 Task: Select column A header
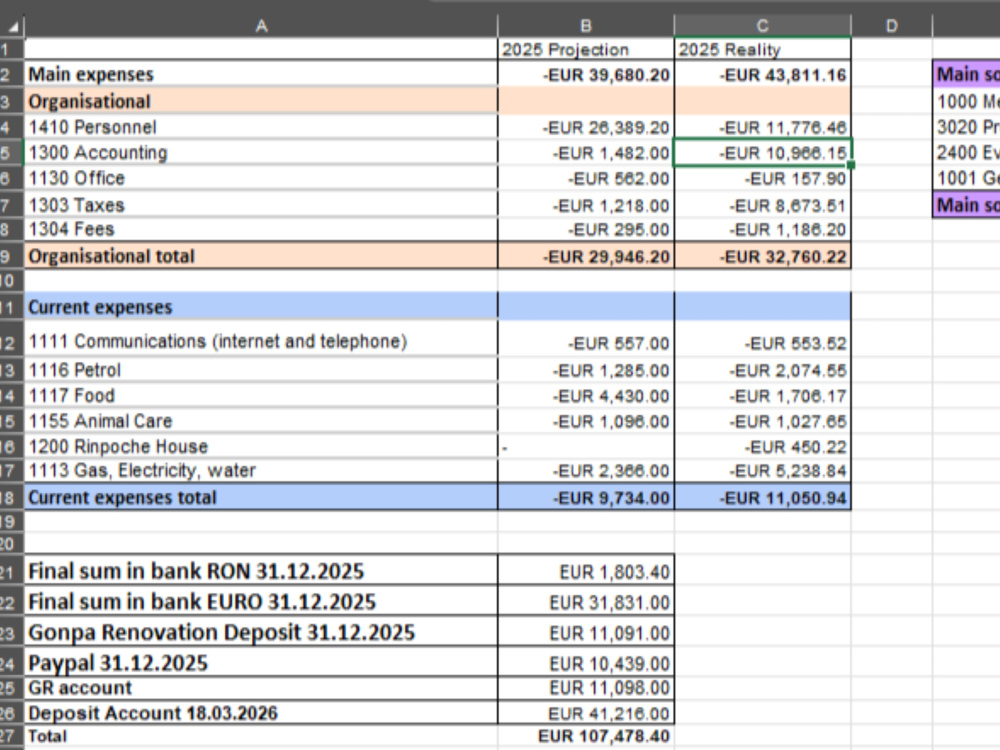click(x=261, y=26)
